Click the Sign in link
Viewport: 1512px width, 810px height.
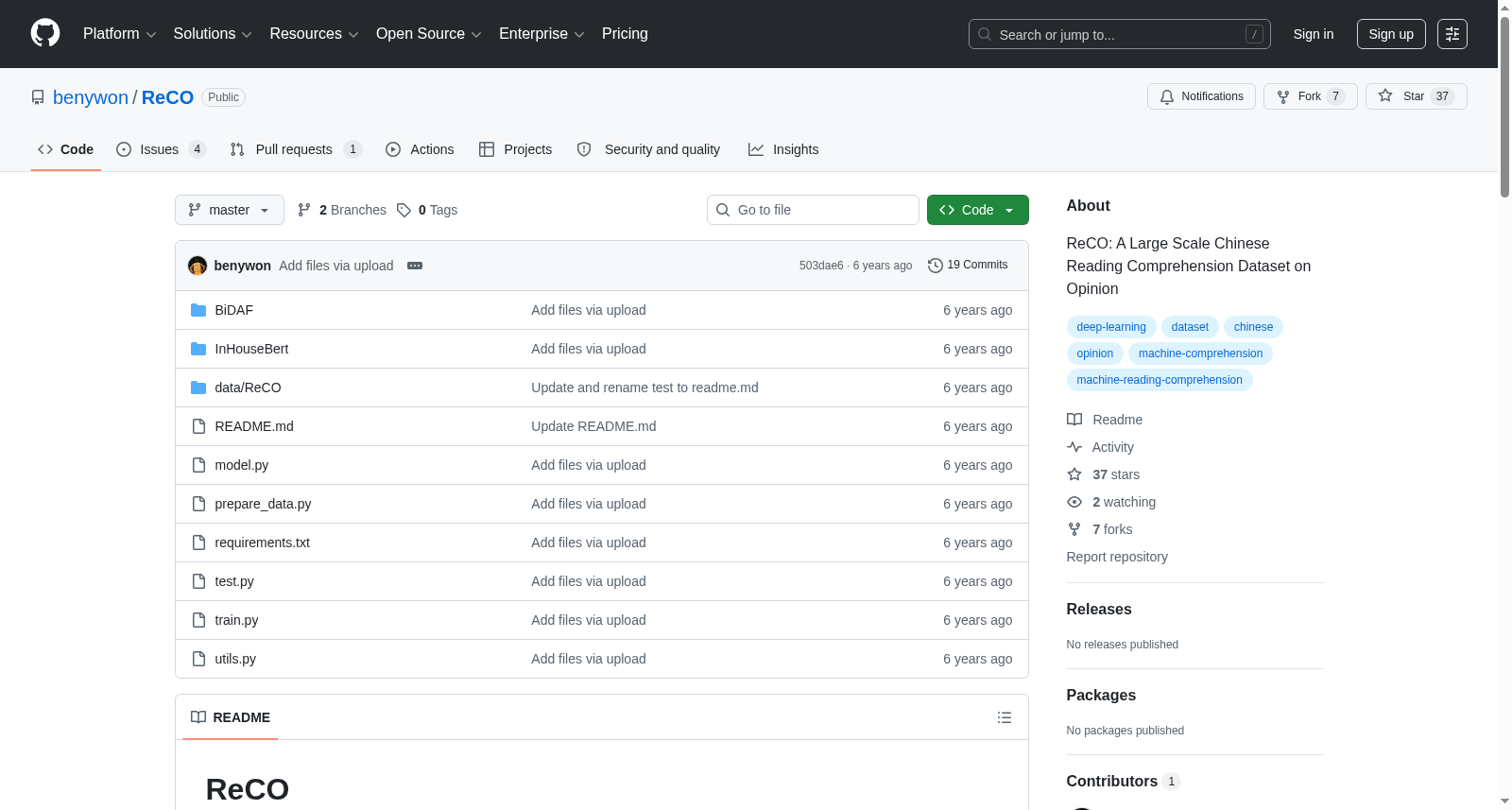1314,34
